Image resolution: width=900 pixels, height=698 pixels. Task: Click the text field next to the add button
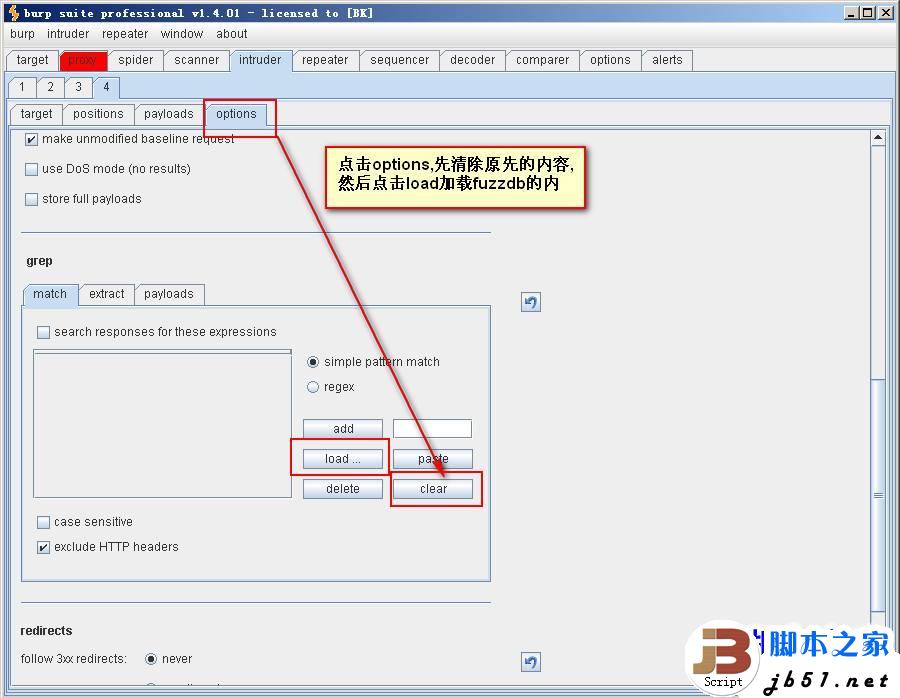432,428
